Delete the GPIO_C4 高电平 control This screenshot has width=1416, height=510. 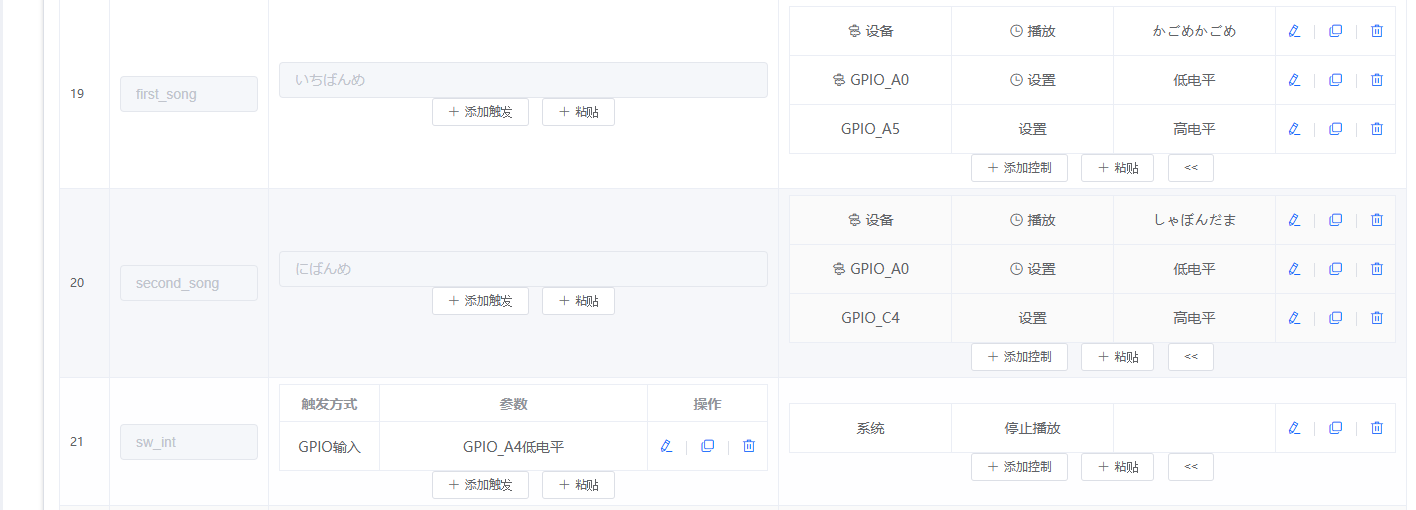point(1377,318)
